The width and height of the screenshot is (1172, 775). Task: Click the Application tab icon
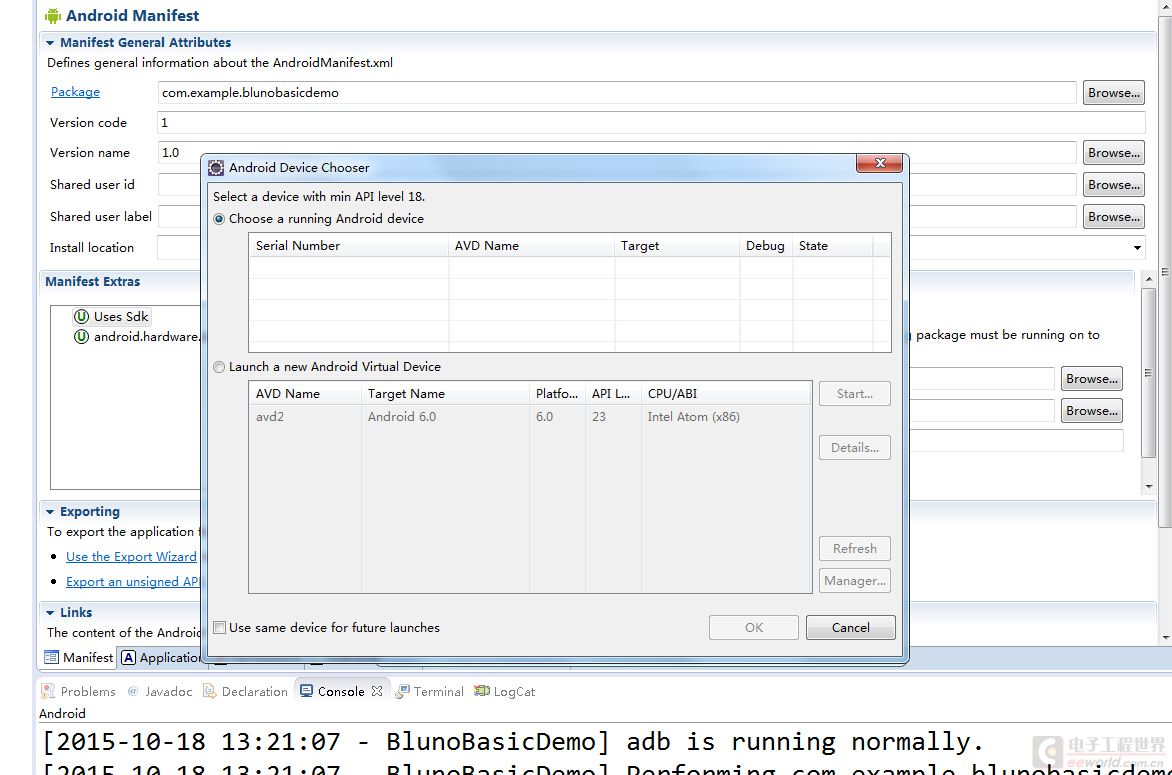pos(129,658)
